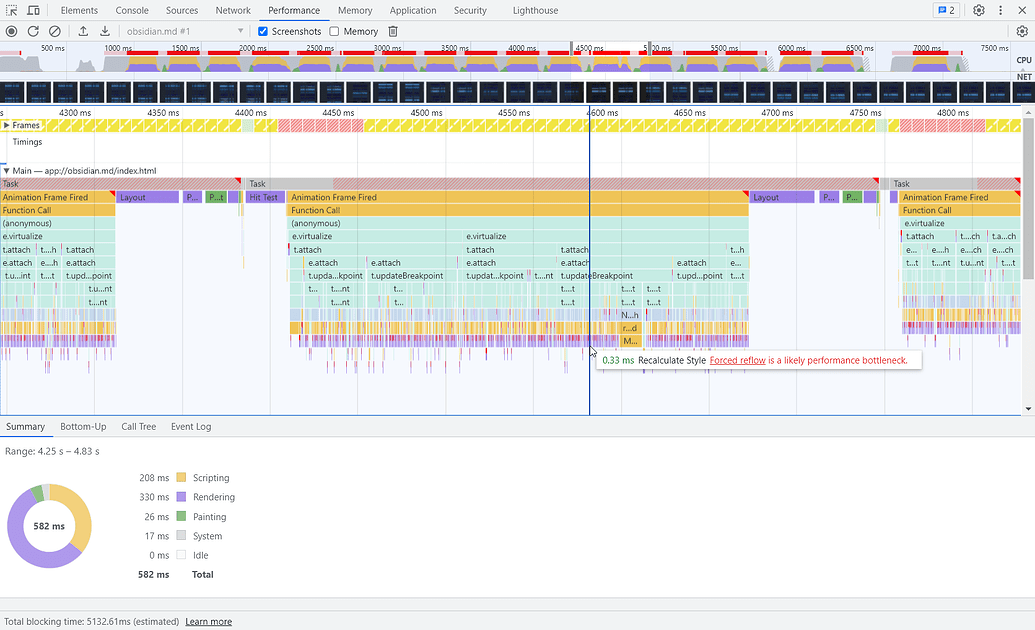This screenshot has width=1035, height=630.
Task: Open the Security tab
Action: [470, 11]
